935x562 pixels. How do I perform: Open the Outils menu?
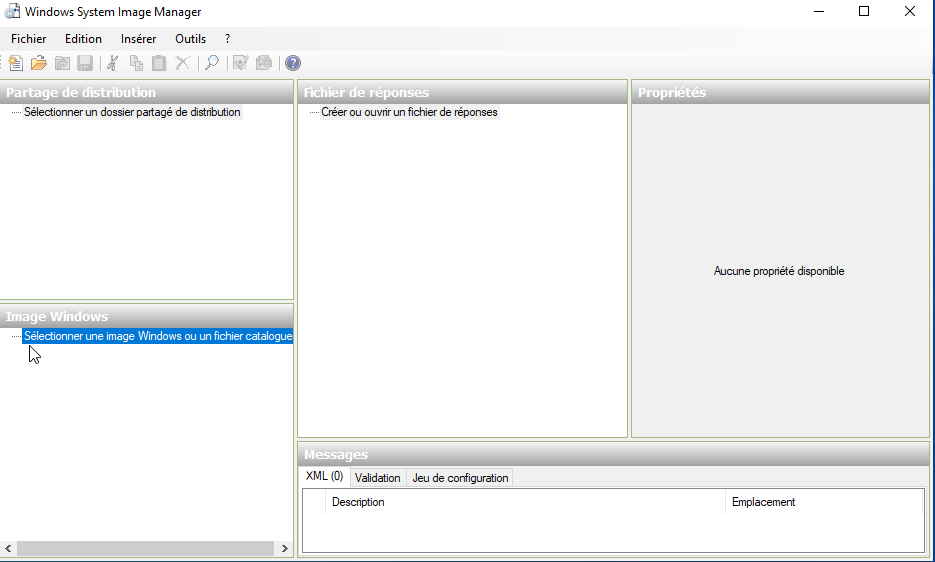(190, 39)
